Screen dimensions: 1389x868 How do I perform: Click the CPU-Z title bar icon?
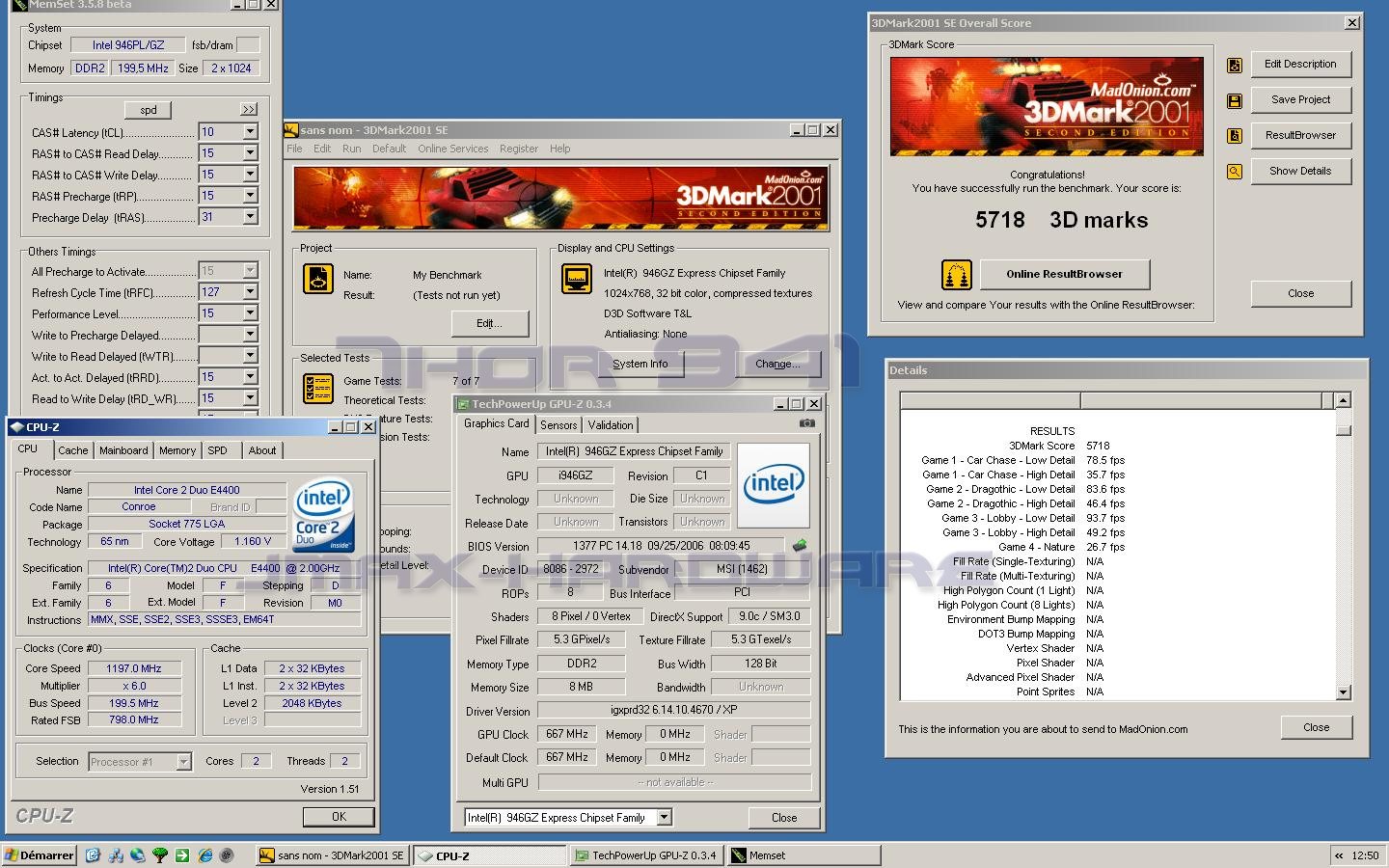coord(16,426)
